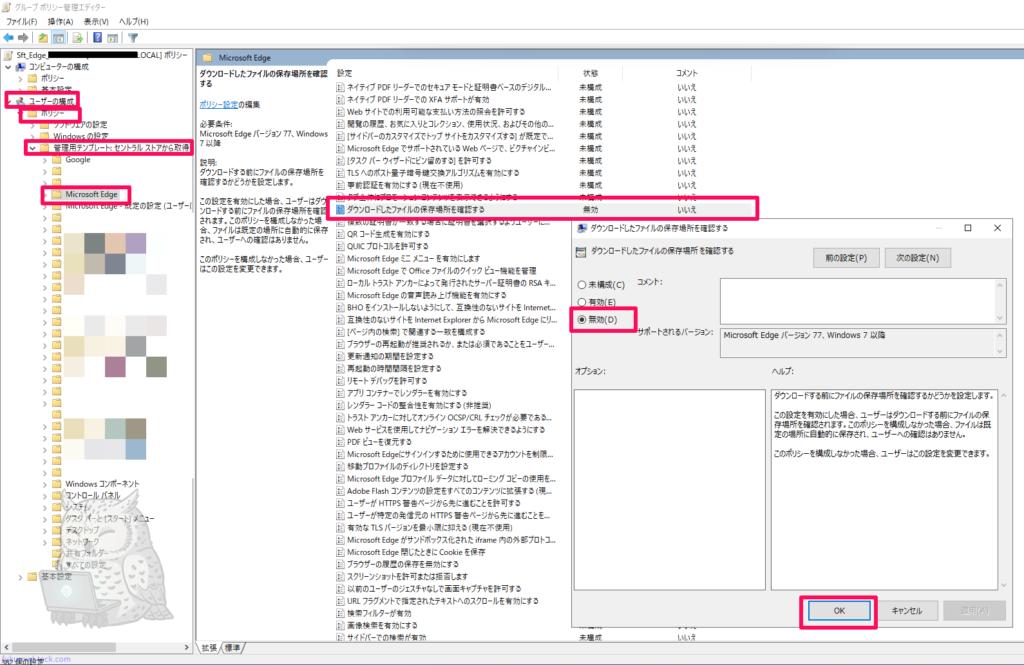Click inside the コメント text box
The width and height of the screenshot is (1024, 665).
coord(857,301)
